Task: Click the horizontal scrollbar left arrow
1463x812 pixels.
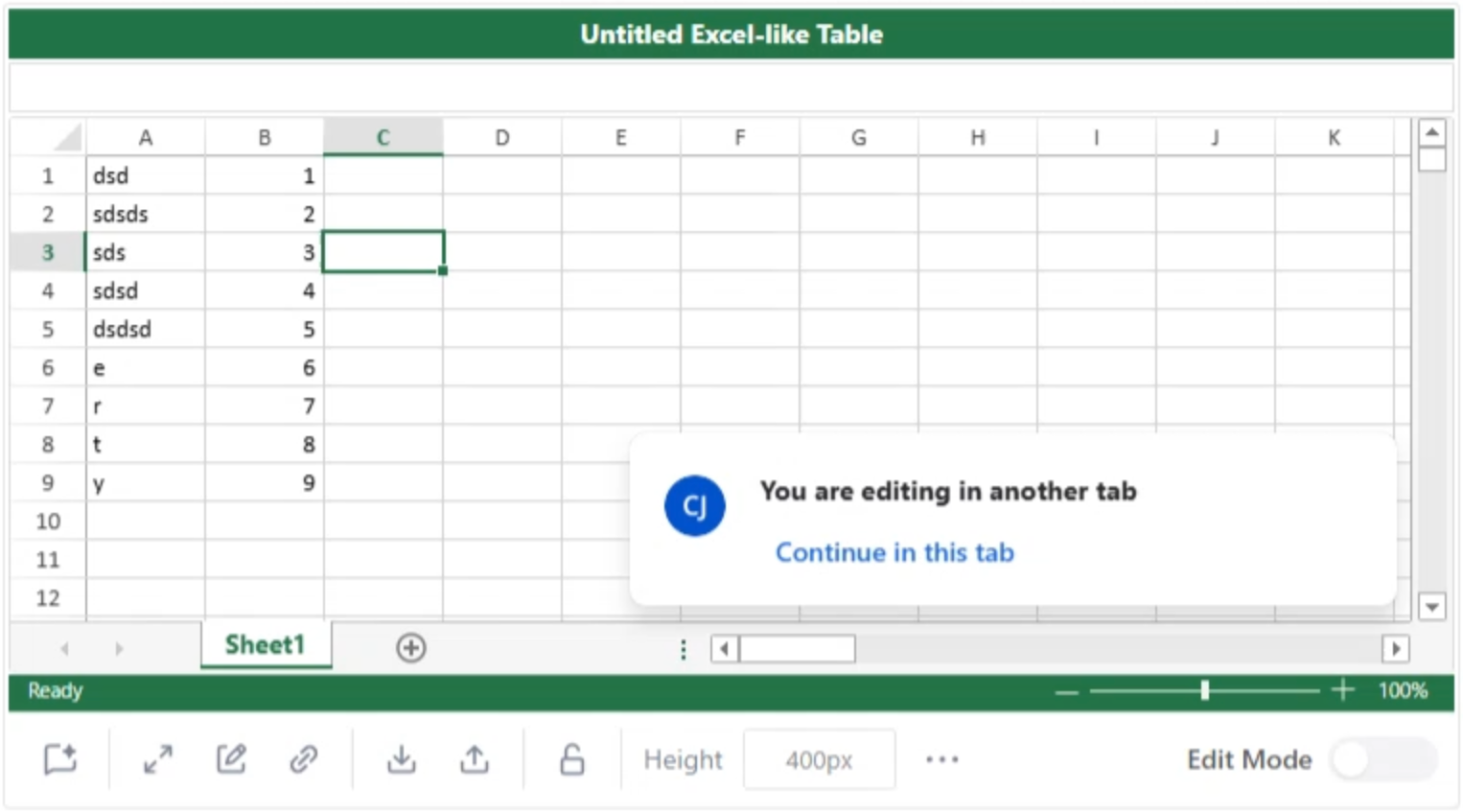Action: tap(725, 650)
